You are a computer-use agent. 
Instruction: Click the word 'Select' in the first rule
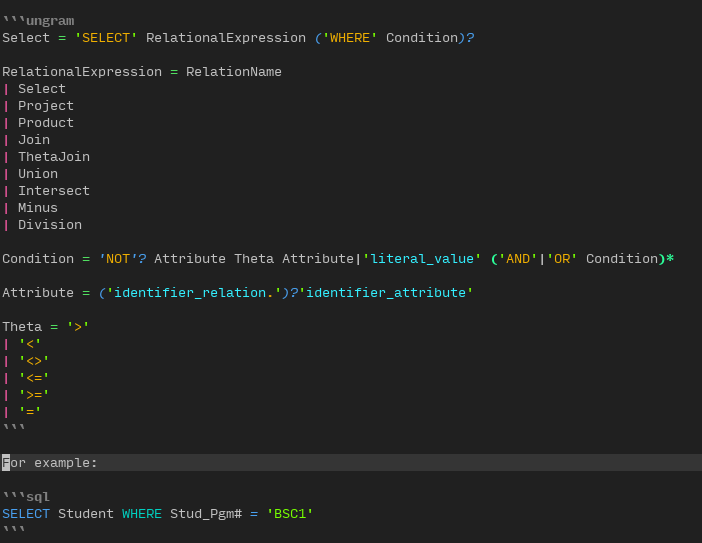(26, 38)
